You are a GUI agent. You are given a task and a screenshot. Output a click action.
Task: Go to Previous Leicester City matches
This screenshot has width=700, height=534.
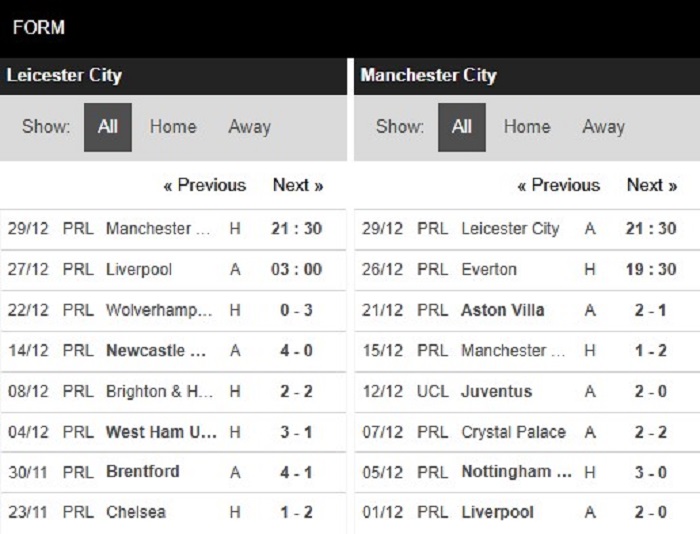(x=205, y=185)
